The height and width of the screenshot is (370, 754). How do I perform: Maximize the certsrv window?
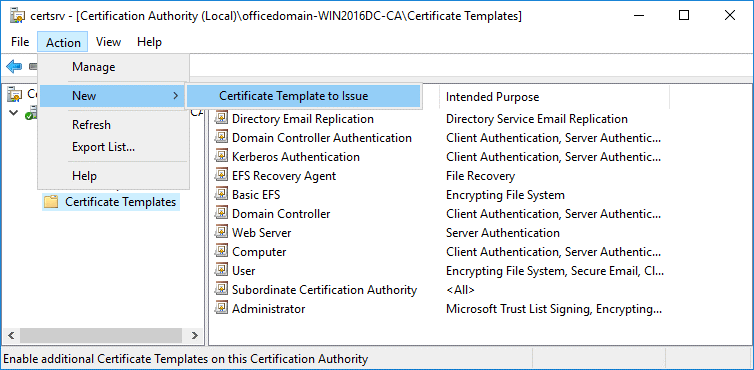[x=683, y=15]
